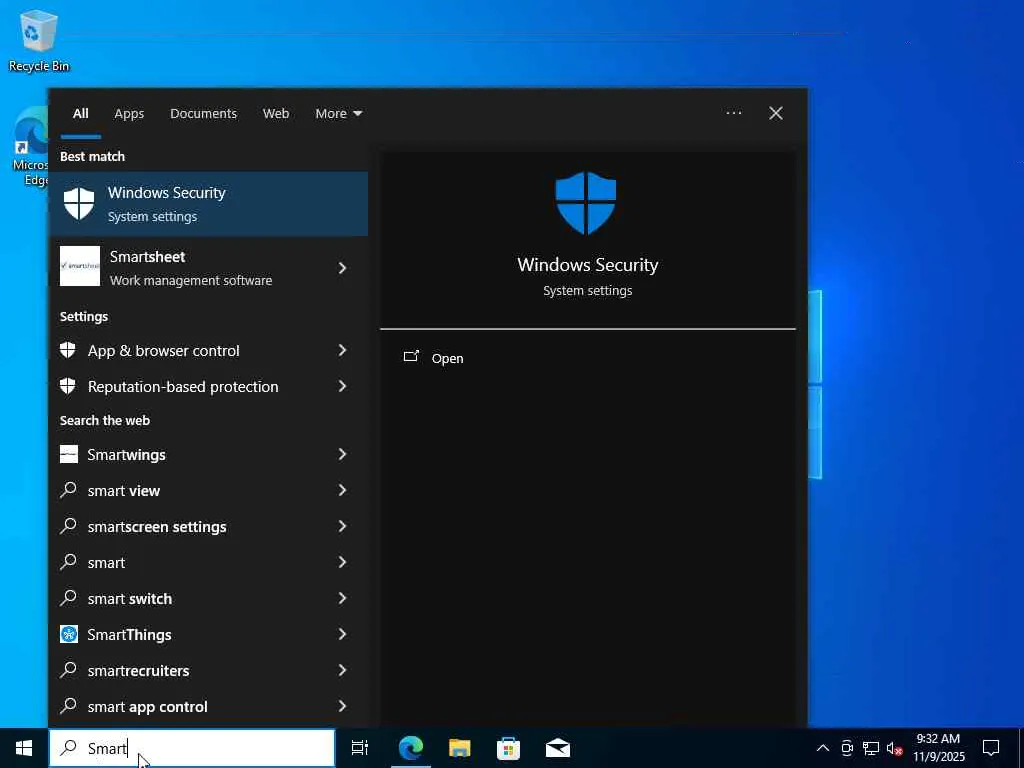Open the Mail app from the taskbar
This screenshot has width=1024, height=768.
(x=558, y=748)
